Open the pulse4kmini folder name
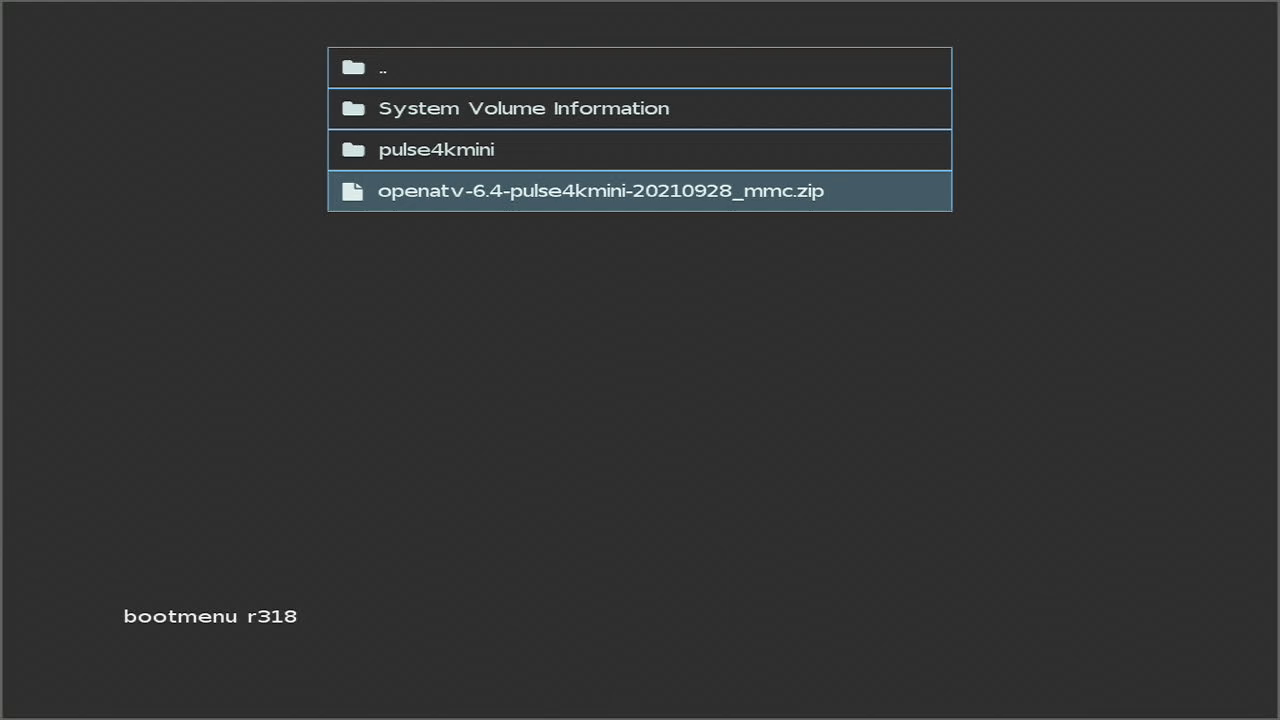Image resolution: width=1280 pixels, height=720 pixels. (436, 150)
